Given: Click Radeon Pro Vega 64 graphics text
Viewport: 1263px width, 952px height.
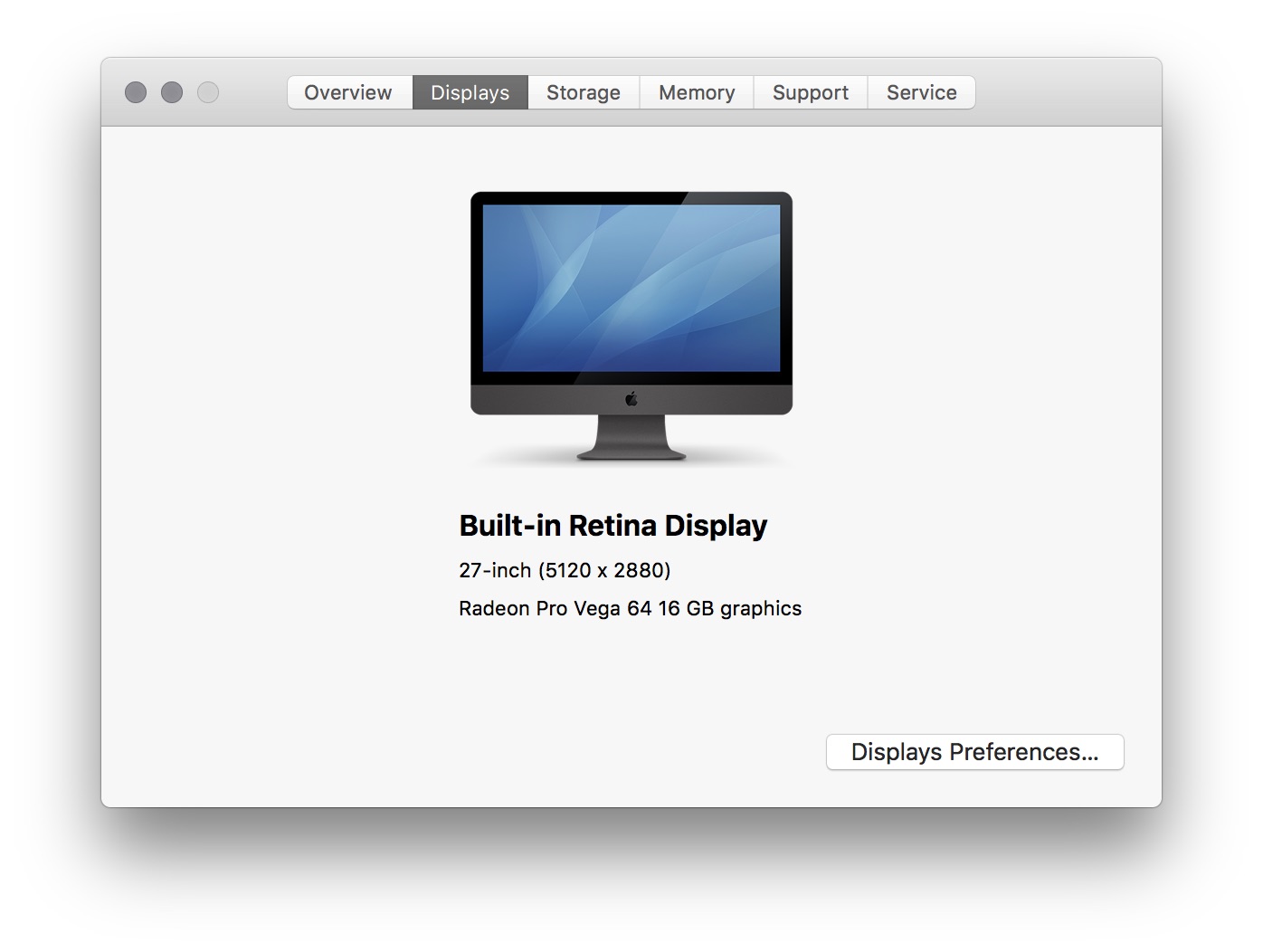Looking at the screenshot, I should (631, 608).
